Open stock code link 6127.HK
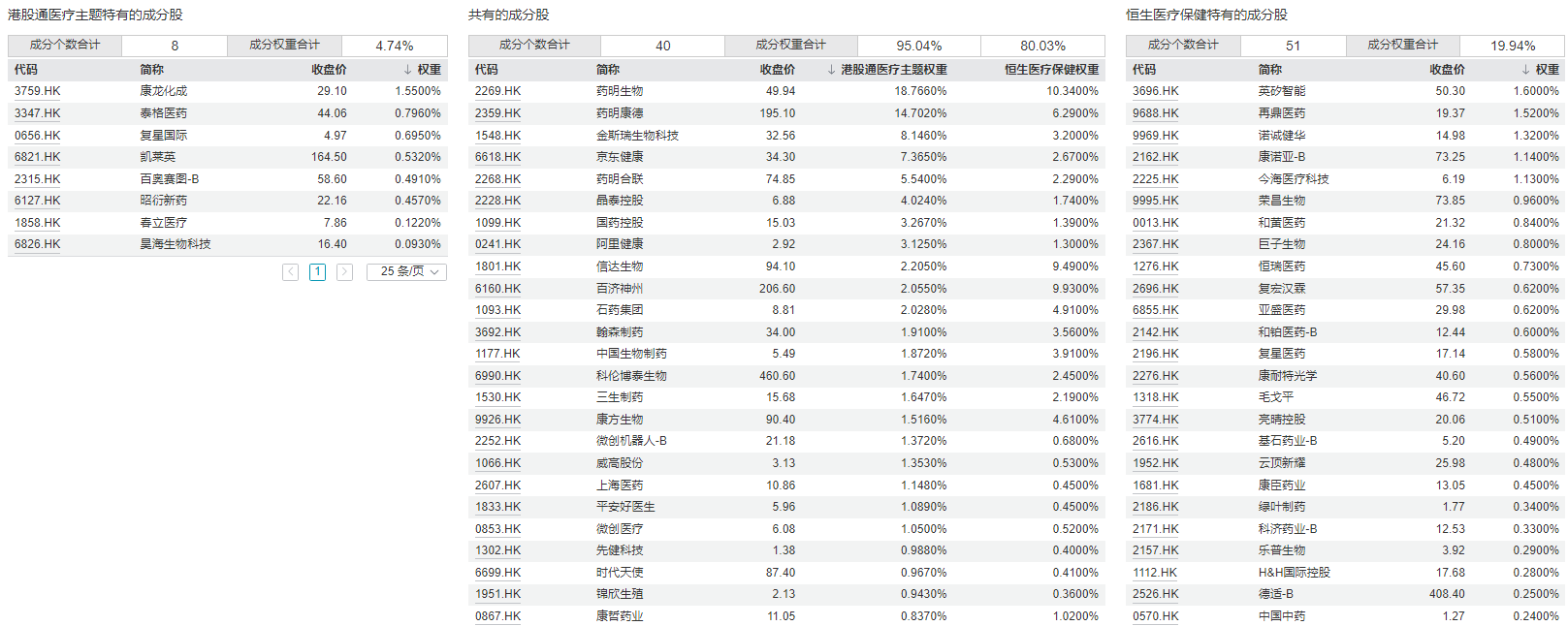The height and width of the screenshot is (626, 1568). coord(37,201)
